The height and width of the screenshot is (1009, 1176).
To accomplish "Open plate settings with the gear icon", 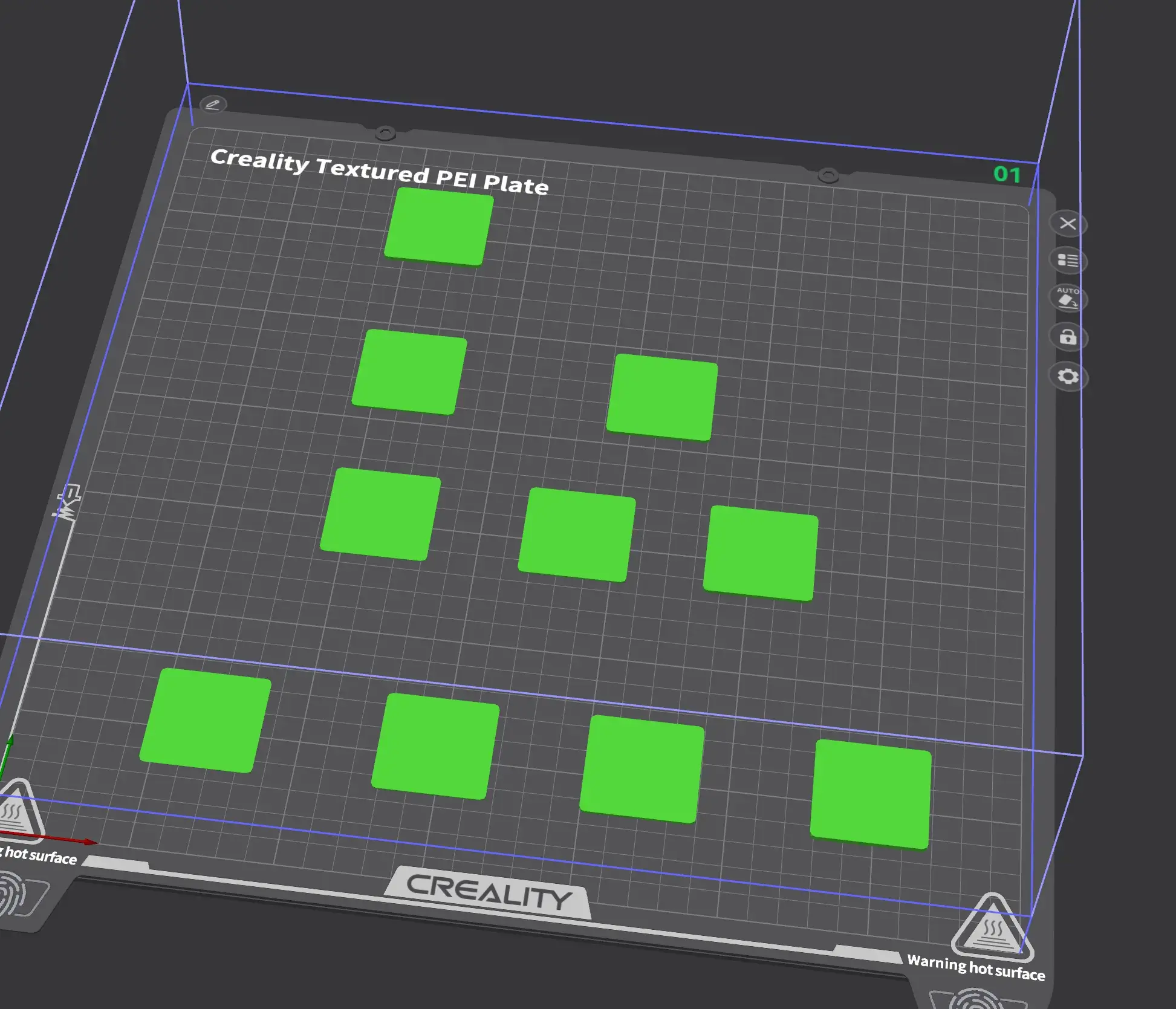I will click(x=1068, y=377).
